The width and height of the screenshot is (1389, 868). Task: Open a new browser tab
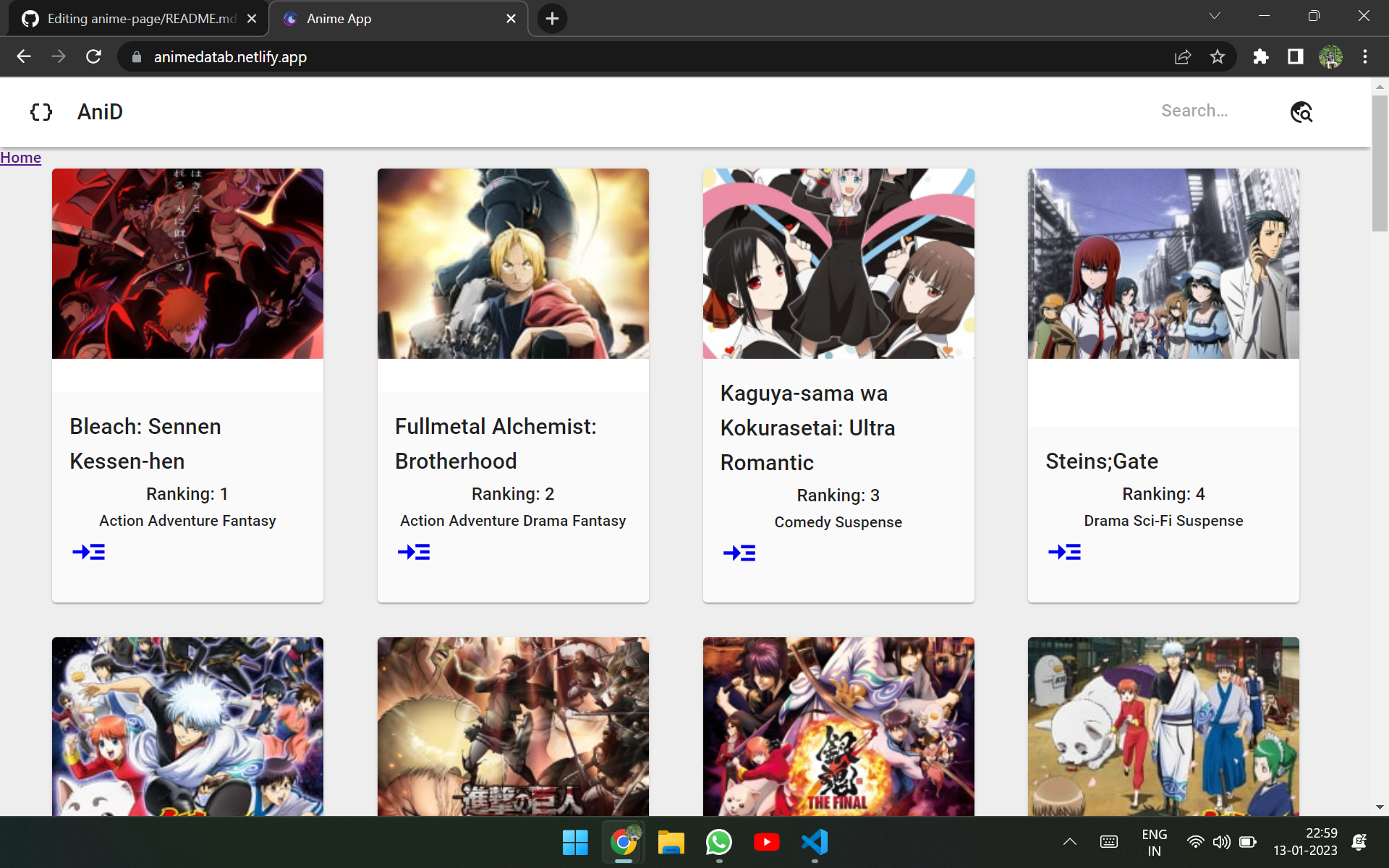click(552, 19)
